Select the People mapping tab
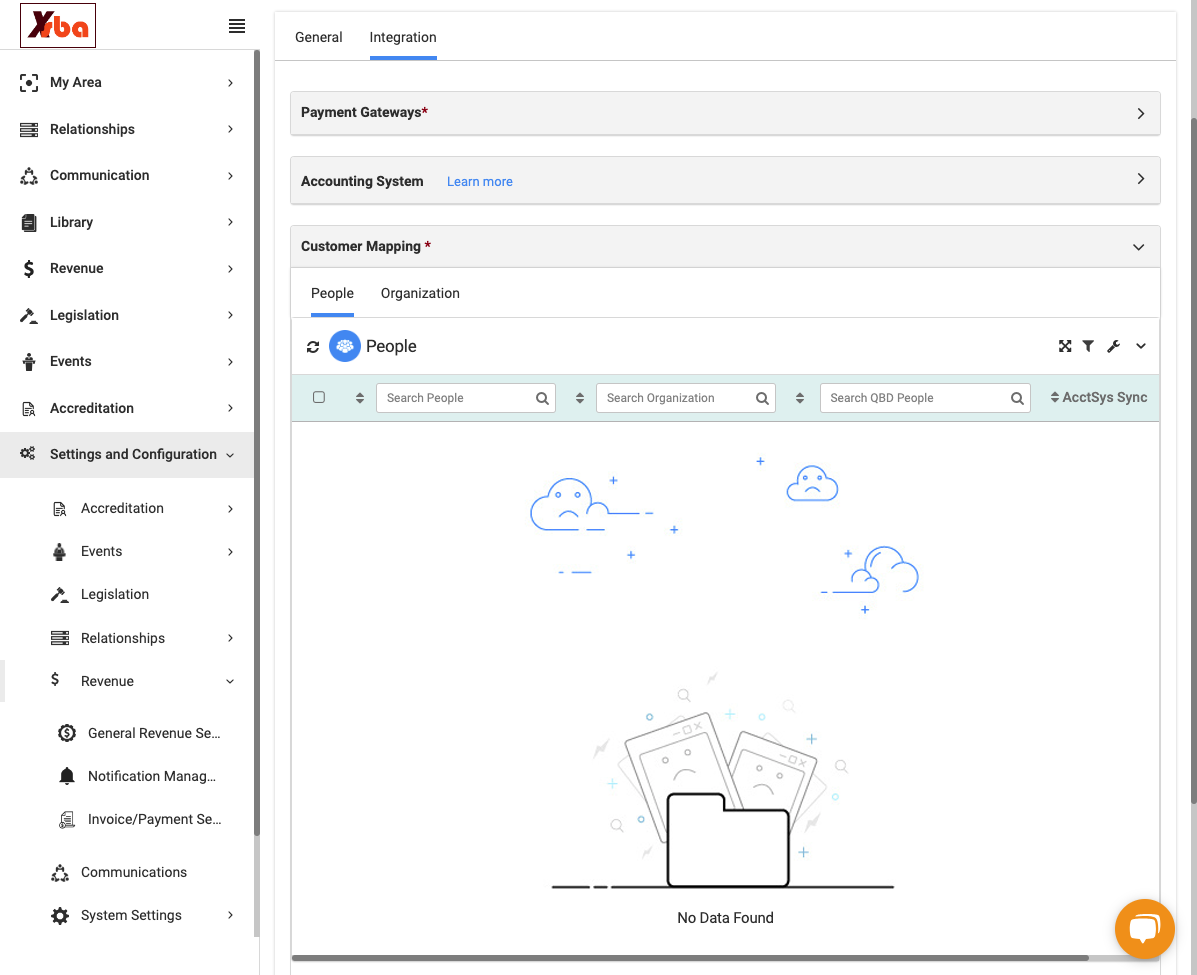The image size is (1197, 975). [332, 294]
